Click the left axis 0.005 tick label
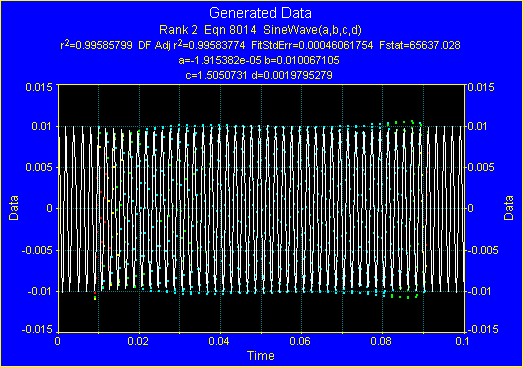Image resolution: width=523 pixels, height=367 pixels. [39, 167]
